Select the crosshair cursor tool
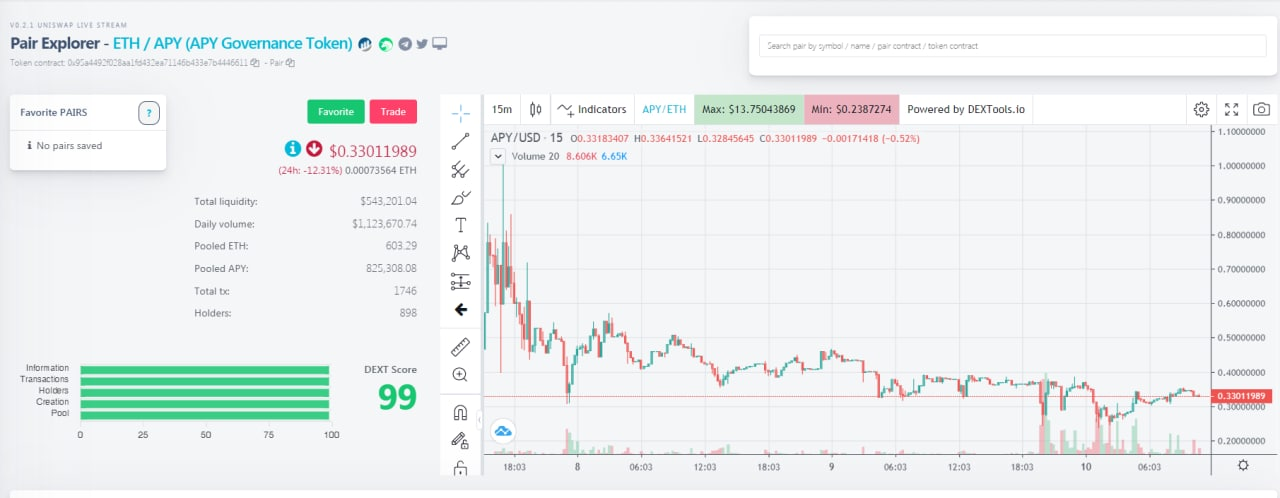Screen dimensions: 1280x498 461,111
